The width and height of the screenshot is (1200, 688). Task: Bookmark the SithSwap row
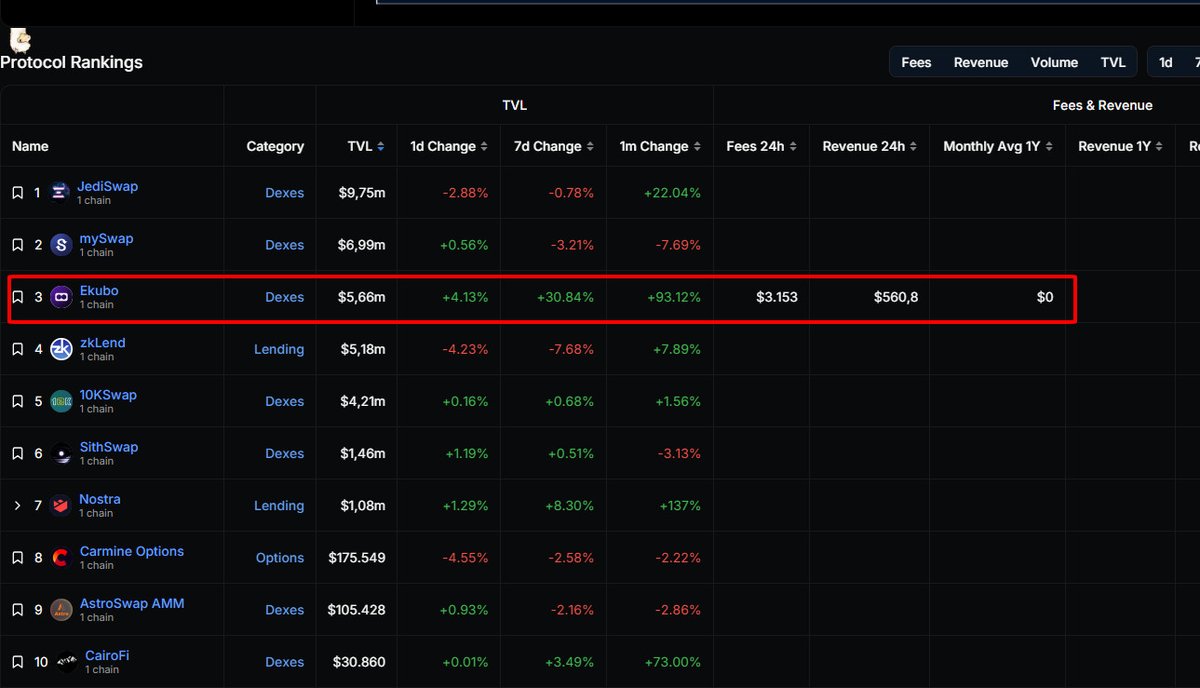[17, 453]
